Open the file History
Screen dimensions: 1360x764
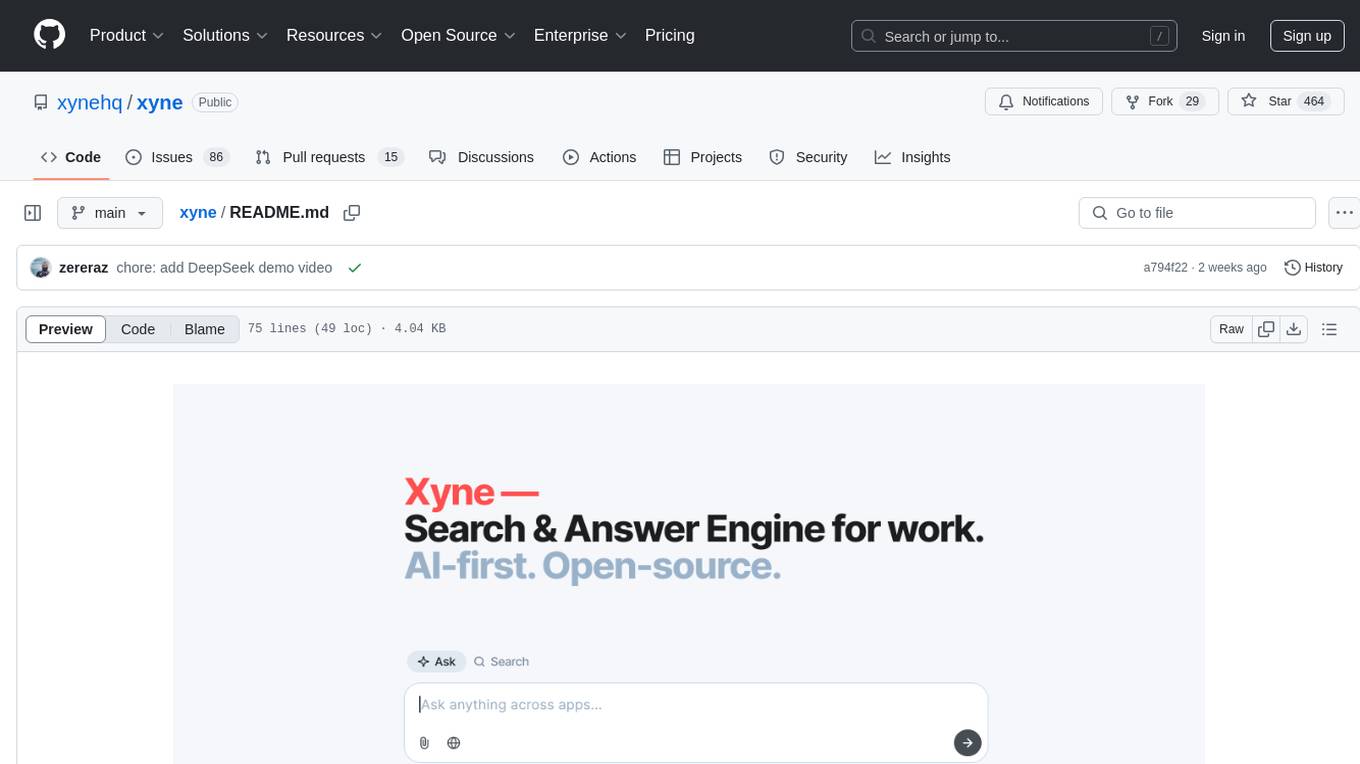pos(1313,268)
